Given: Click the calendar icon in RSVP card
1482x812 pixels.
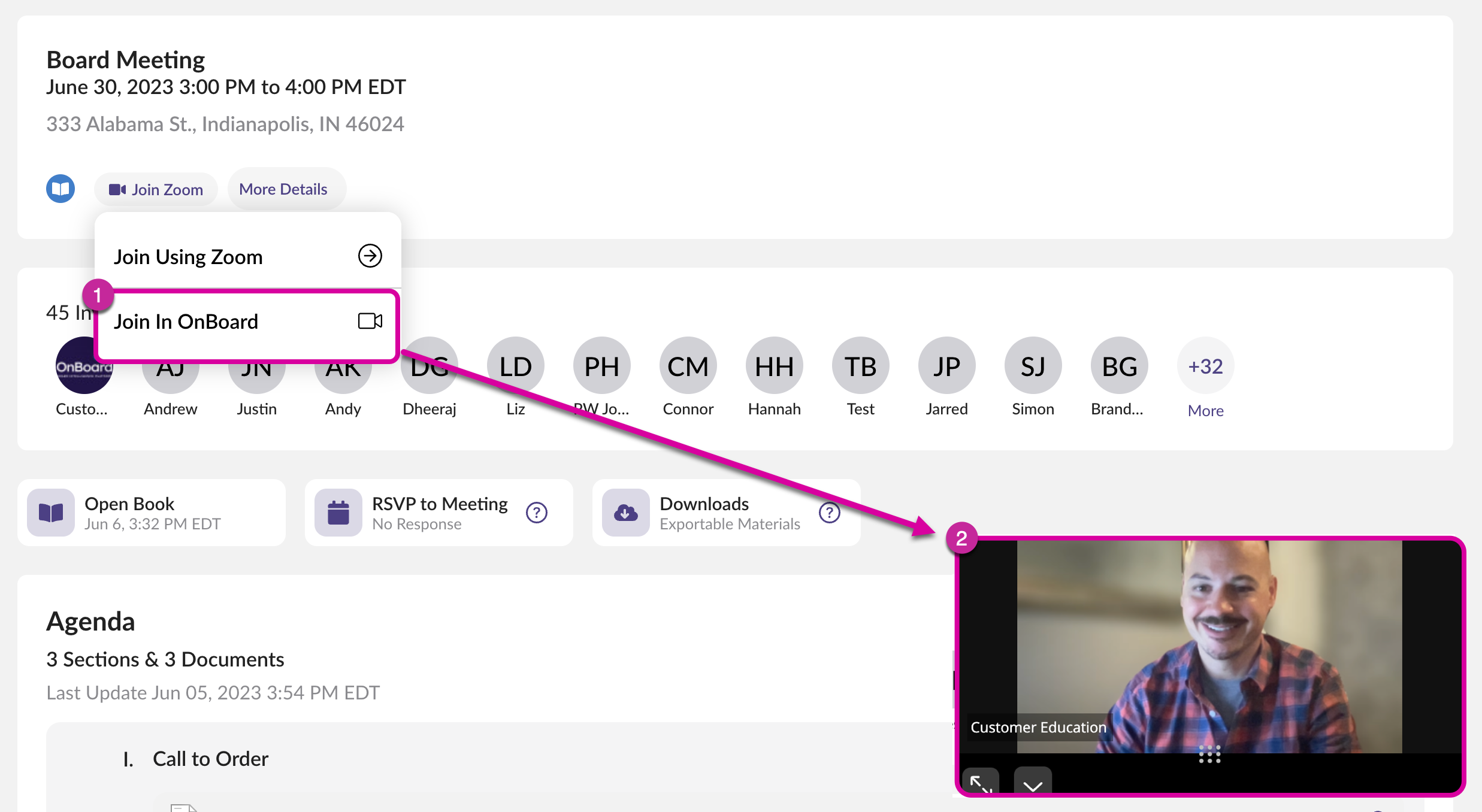Looking at the screenshot, I should pos(338,513).
